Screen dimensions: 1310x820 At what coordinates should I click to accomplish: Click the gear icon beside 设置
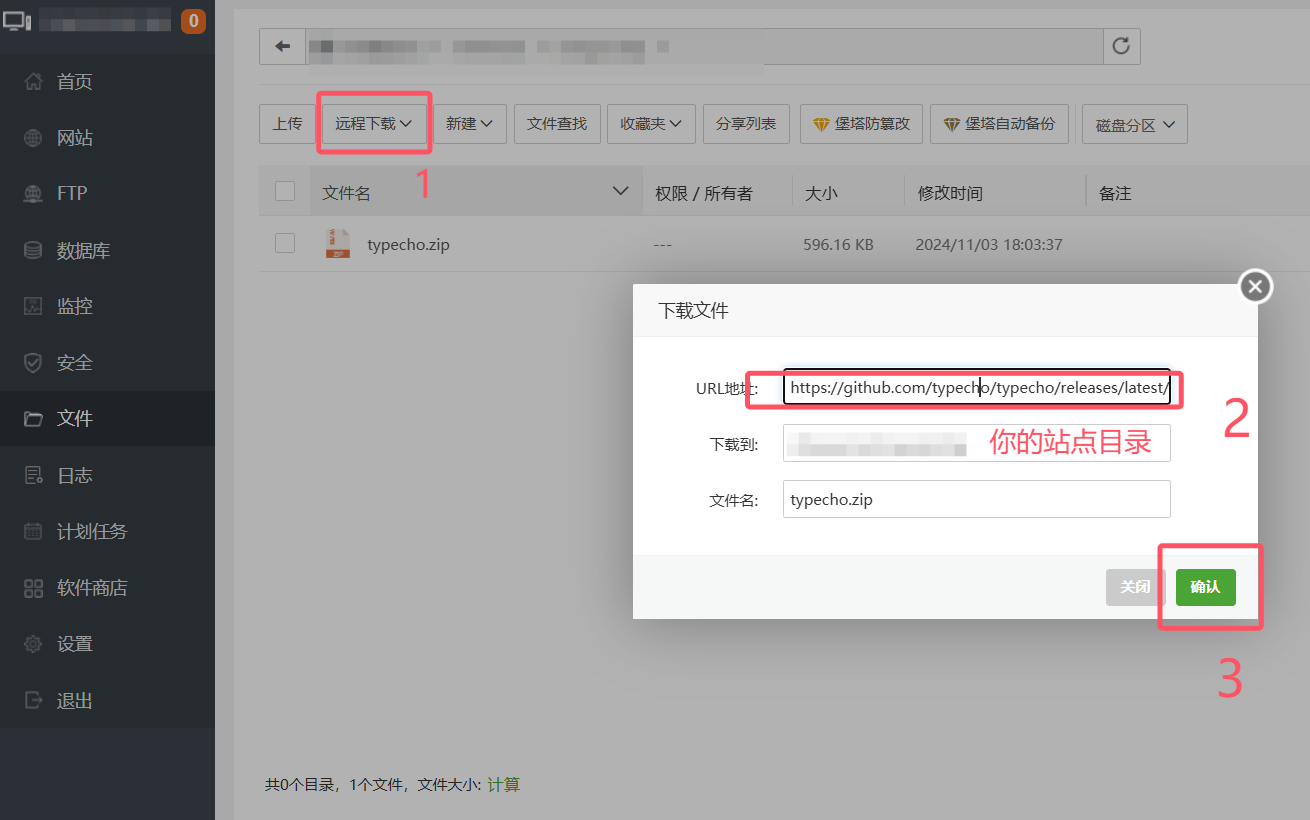tap(34, 644)
